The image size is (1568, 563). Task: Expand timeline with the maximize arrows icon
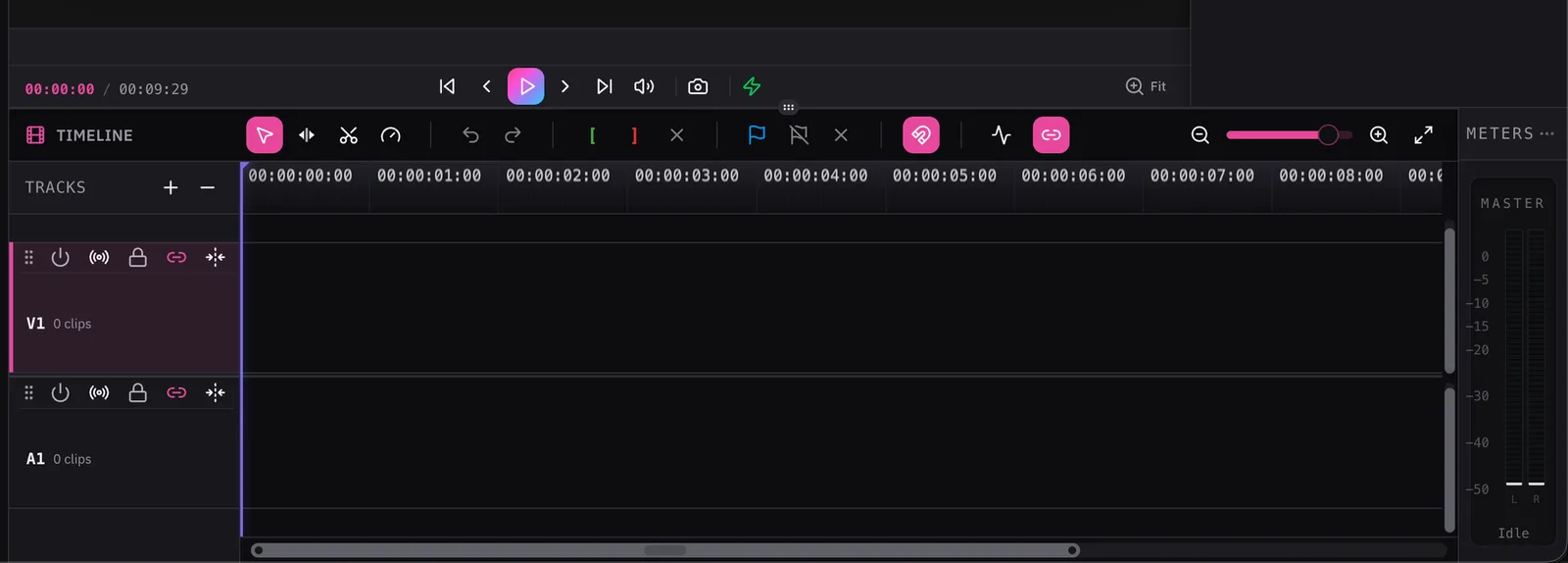click(x=1424, y=135)
